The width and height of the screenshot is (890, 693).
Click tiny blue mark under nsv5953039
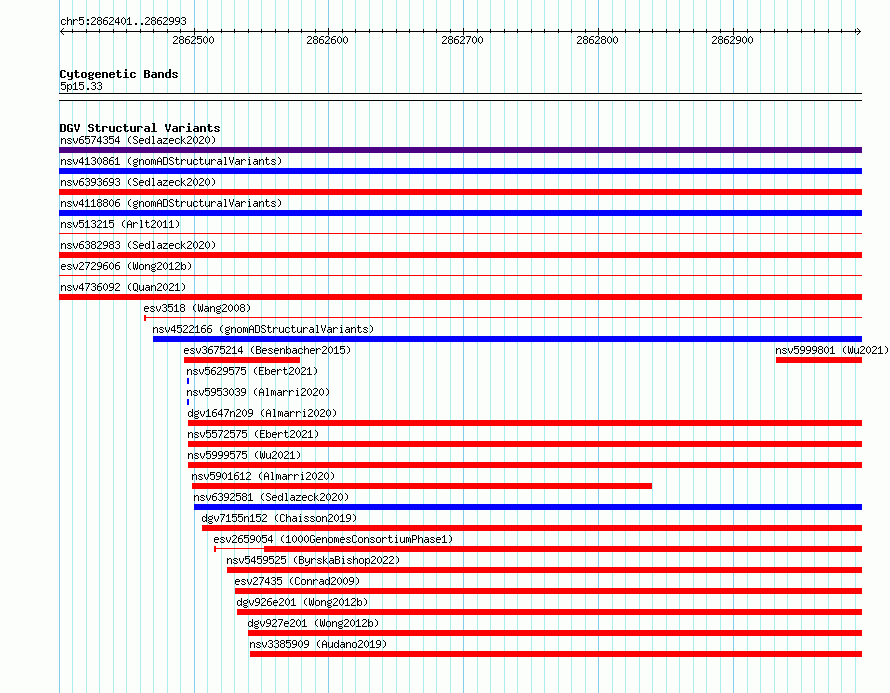(x=188, y=402)
